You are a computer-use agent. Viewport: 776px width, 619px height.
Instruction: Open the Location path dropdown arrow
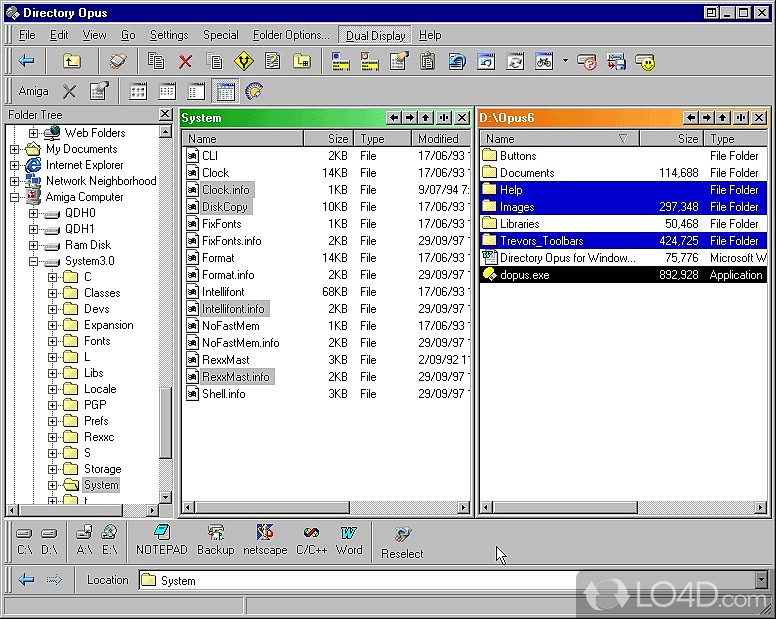click(760, 580)
